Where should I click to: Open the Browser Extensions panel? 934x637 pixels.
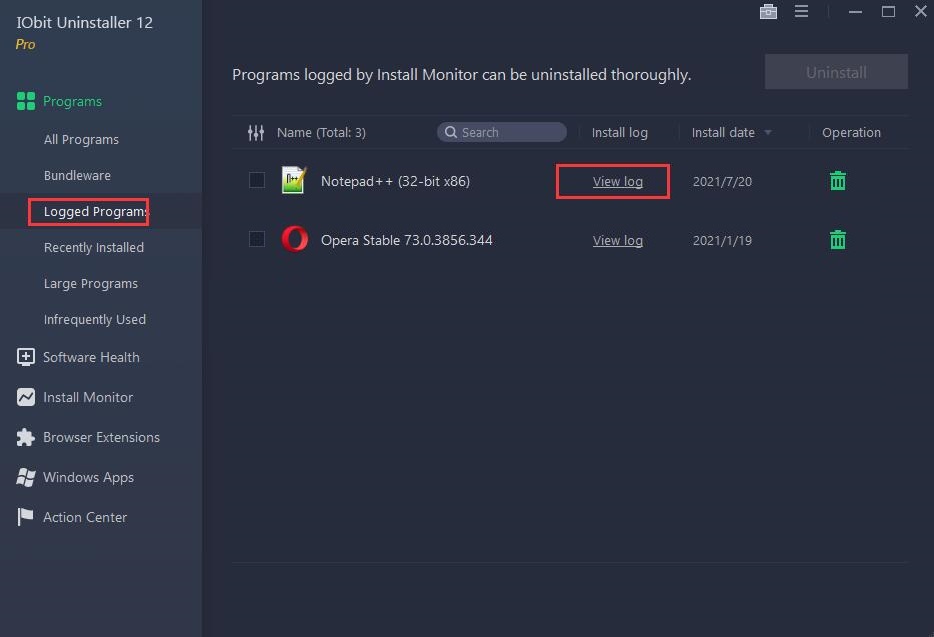(101, 437)
